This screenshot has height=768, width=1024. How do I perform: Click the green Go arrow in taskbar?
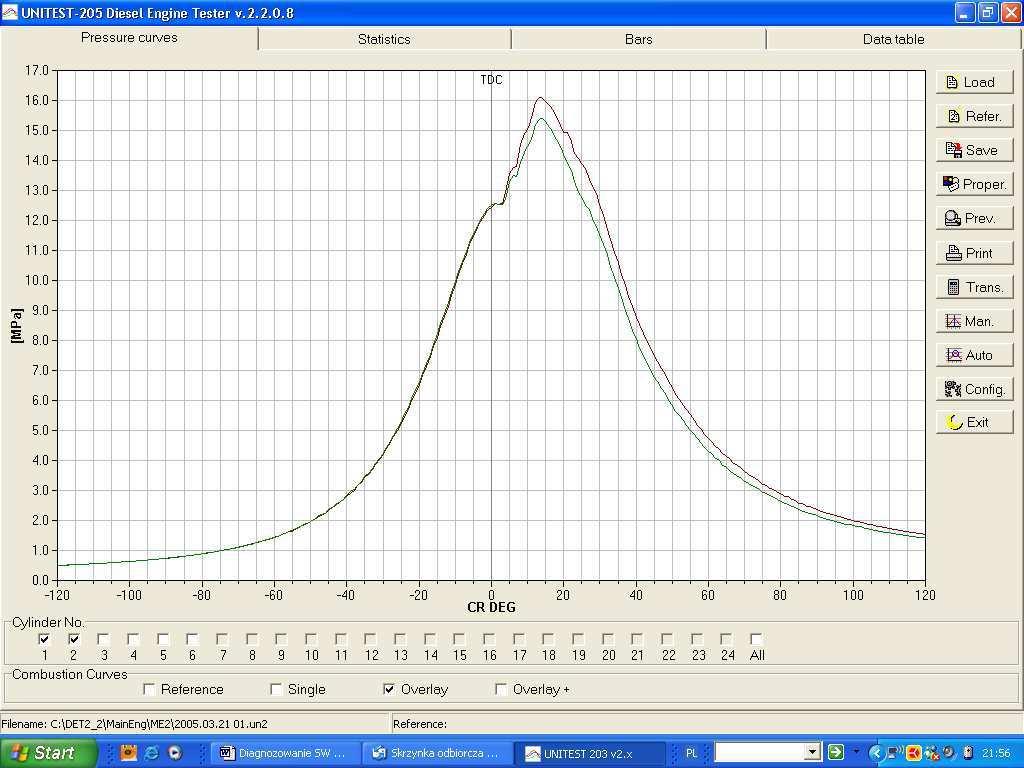(x=835, y=752)
